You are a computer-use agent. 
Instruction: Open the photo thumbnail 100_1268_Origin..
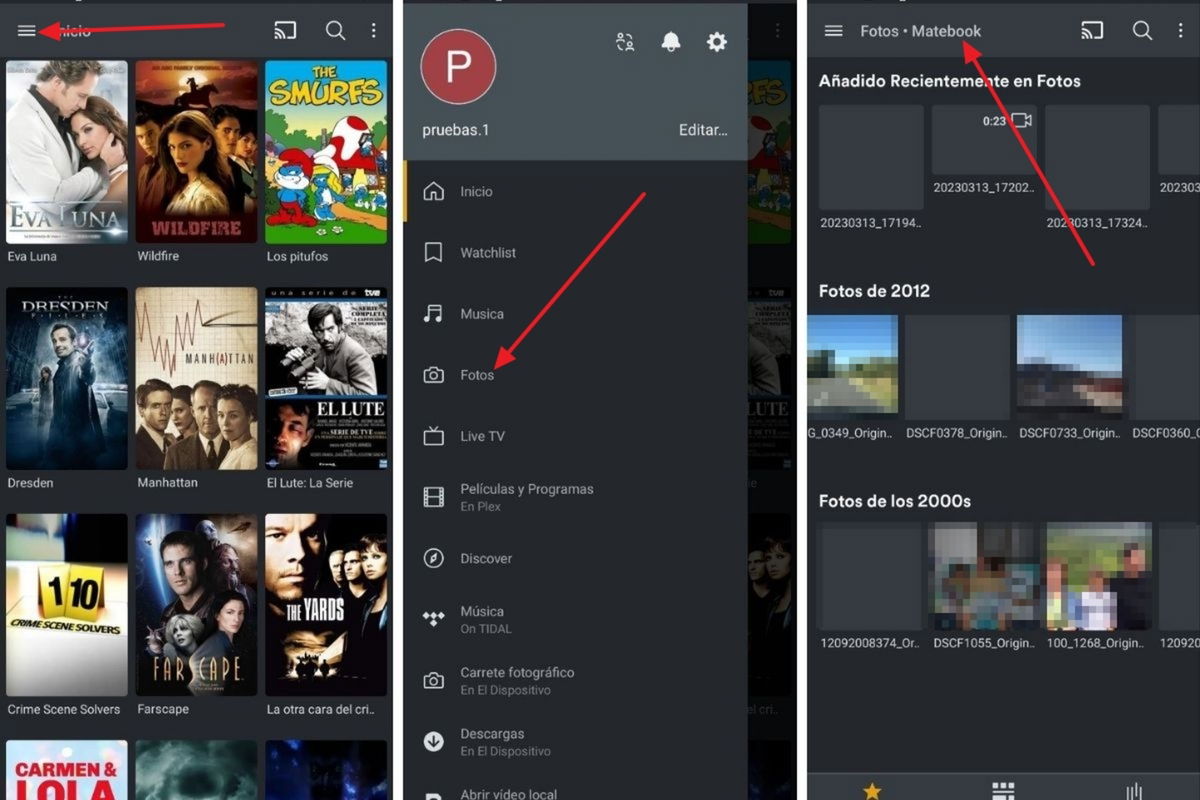coord(1098,575)
